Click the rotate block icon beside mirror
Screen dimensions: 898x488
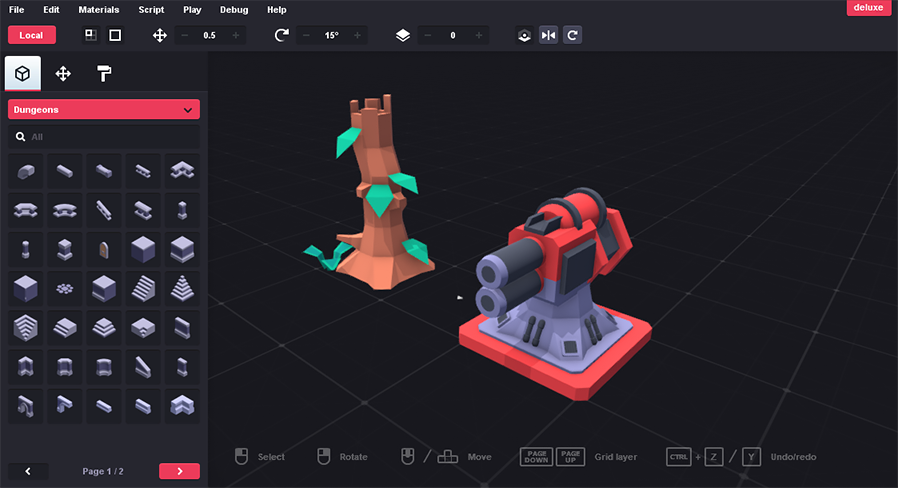click(x=572, y=36)
